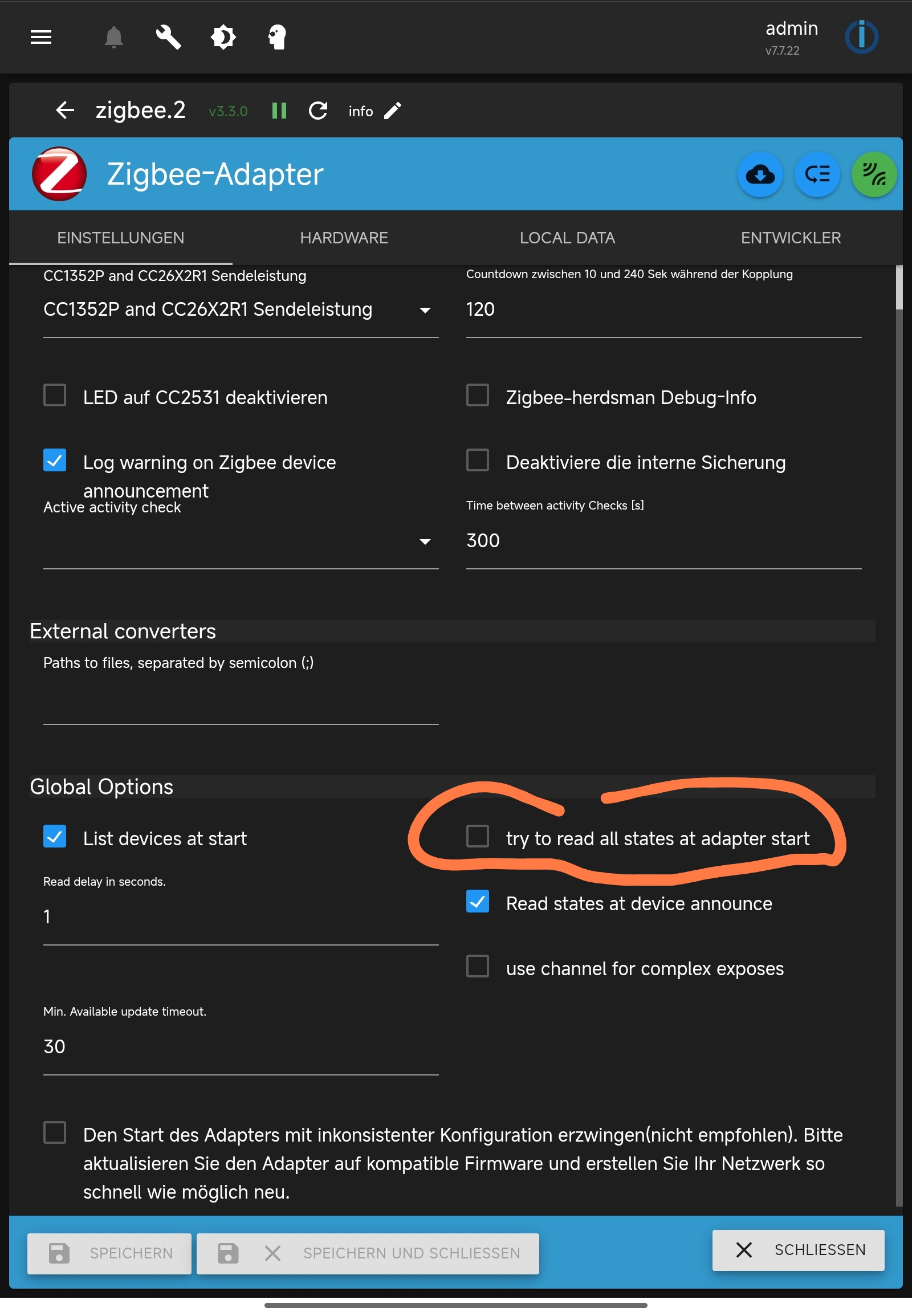Click the cloud download icon button
The image size is (912, 1316).
tap(759, 175)
